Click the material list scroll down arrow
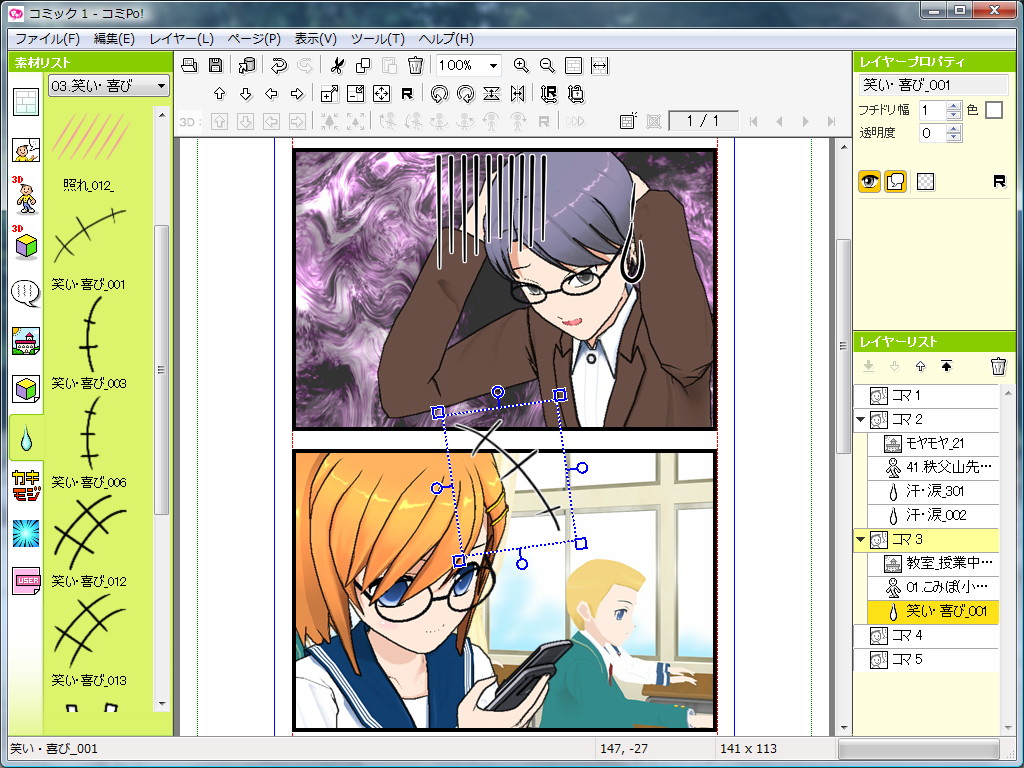 pyautogui.click(x=161, y=705)
